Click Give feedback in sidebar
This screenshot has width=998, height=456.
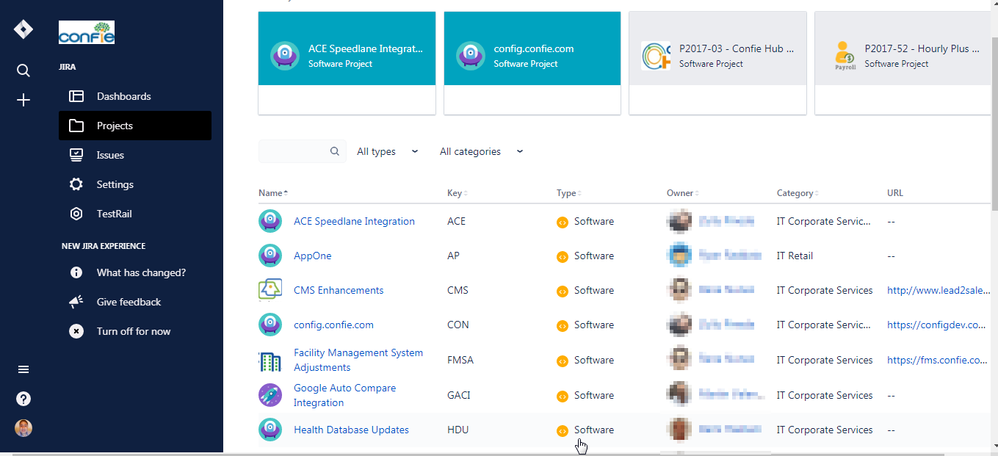(135, 302)
